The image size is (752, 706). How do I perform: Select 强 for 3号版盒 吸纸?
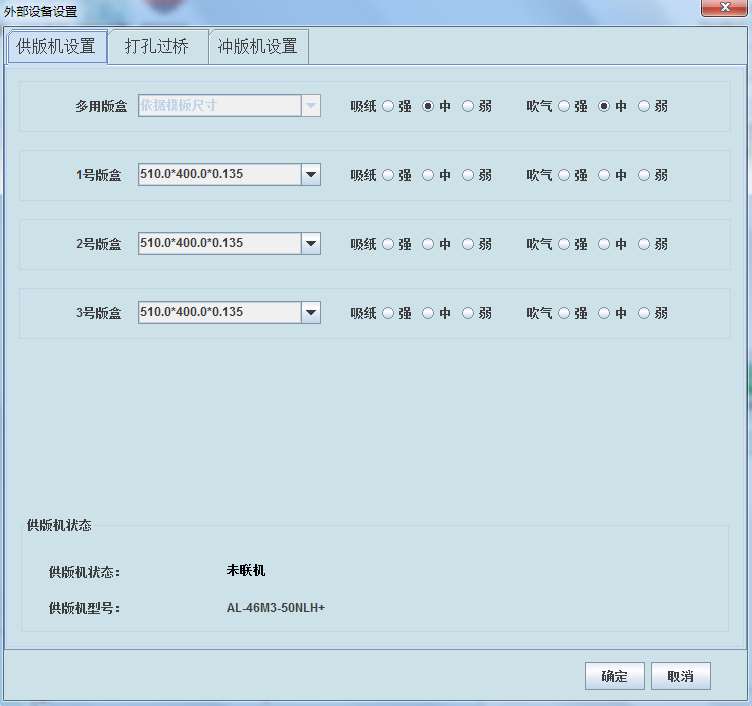388,313
